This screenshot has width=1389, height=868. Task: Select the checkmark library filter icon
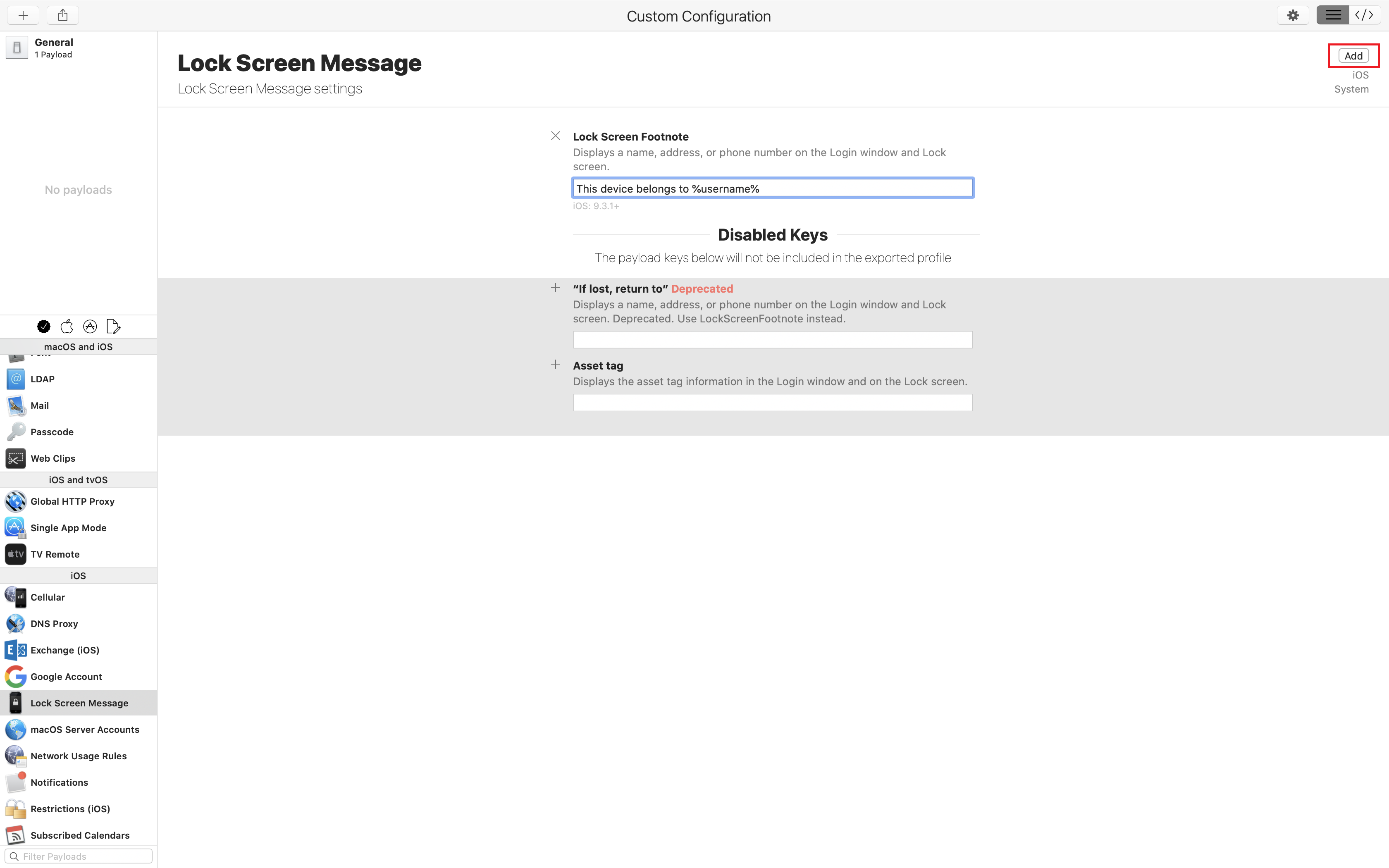pyautogui.click(x=44, y=327)
